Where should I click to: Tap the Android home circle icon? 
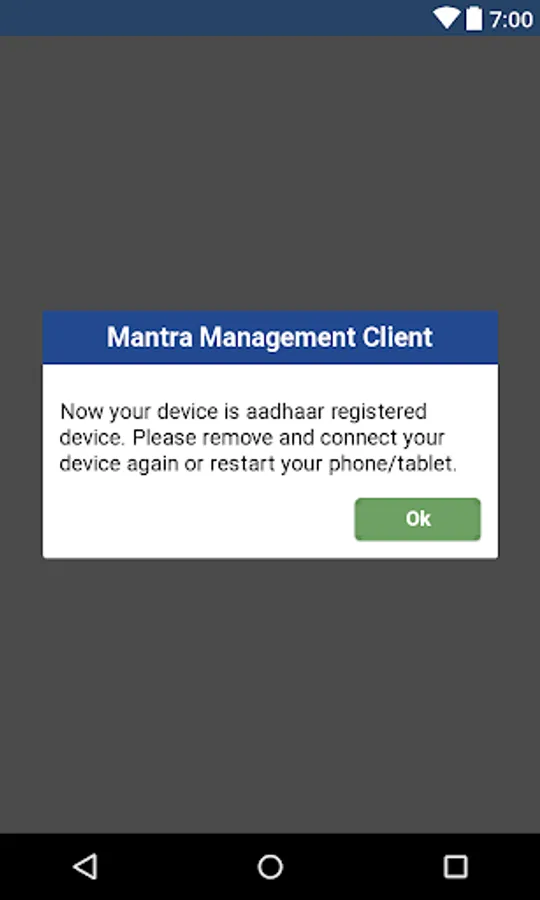(270, 867)
